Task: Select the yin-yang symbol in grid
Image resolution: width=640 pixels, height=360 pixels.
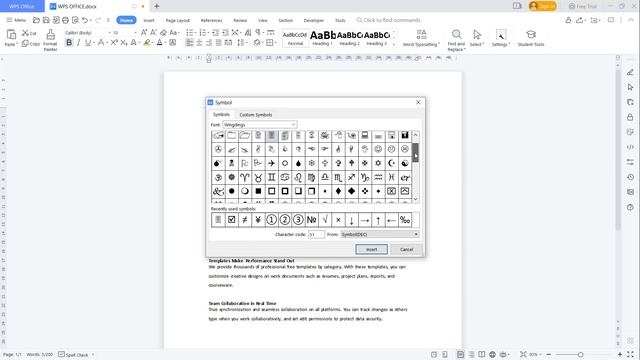Action: pyautogui.click(x=404, y=163)
